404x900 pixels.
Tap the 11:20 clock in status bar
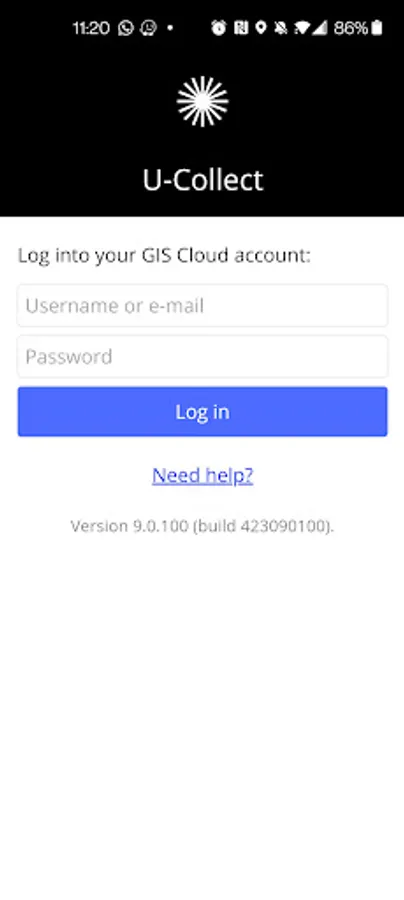click(91, 28)
